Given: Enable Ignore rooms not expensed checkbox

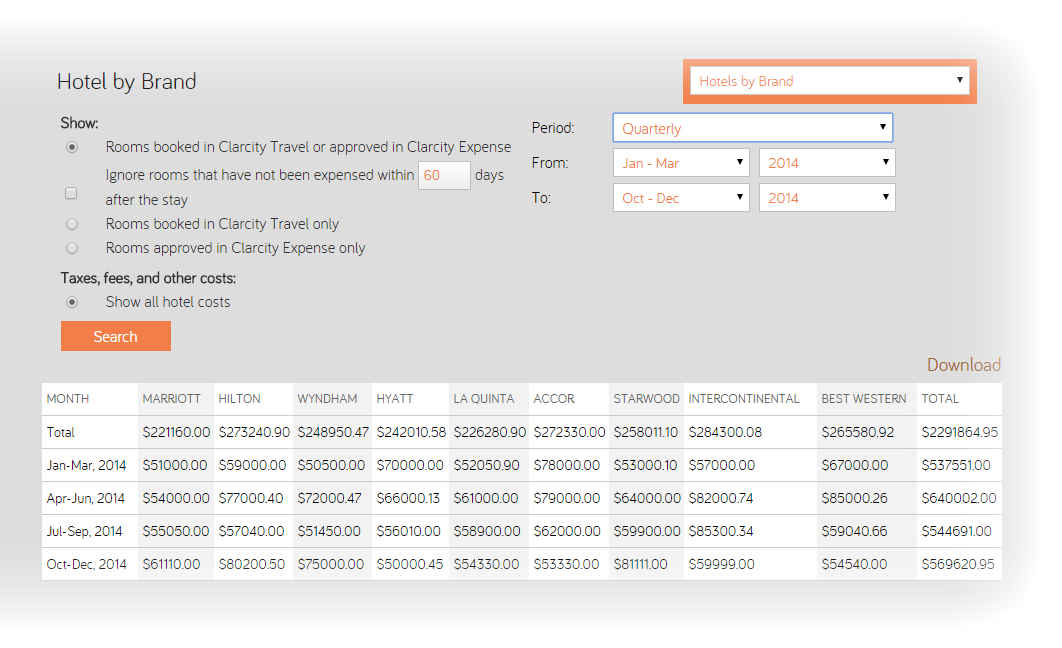Looking at the screenshot, I should click(x=71, y=193).
